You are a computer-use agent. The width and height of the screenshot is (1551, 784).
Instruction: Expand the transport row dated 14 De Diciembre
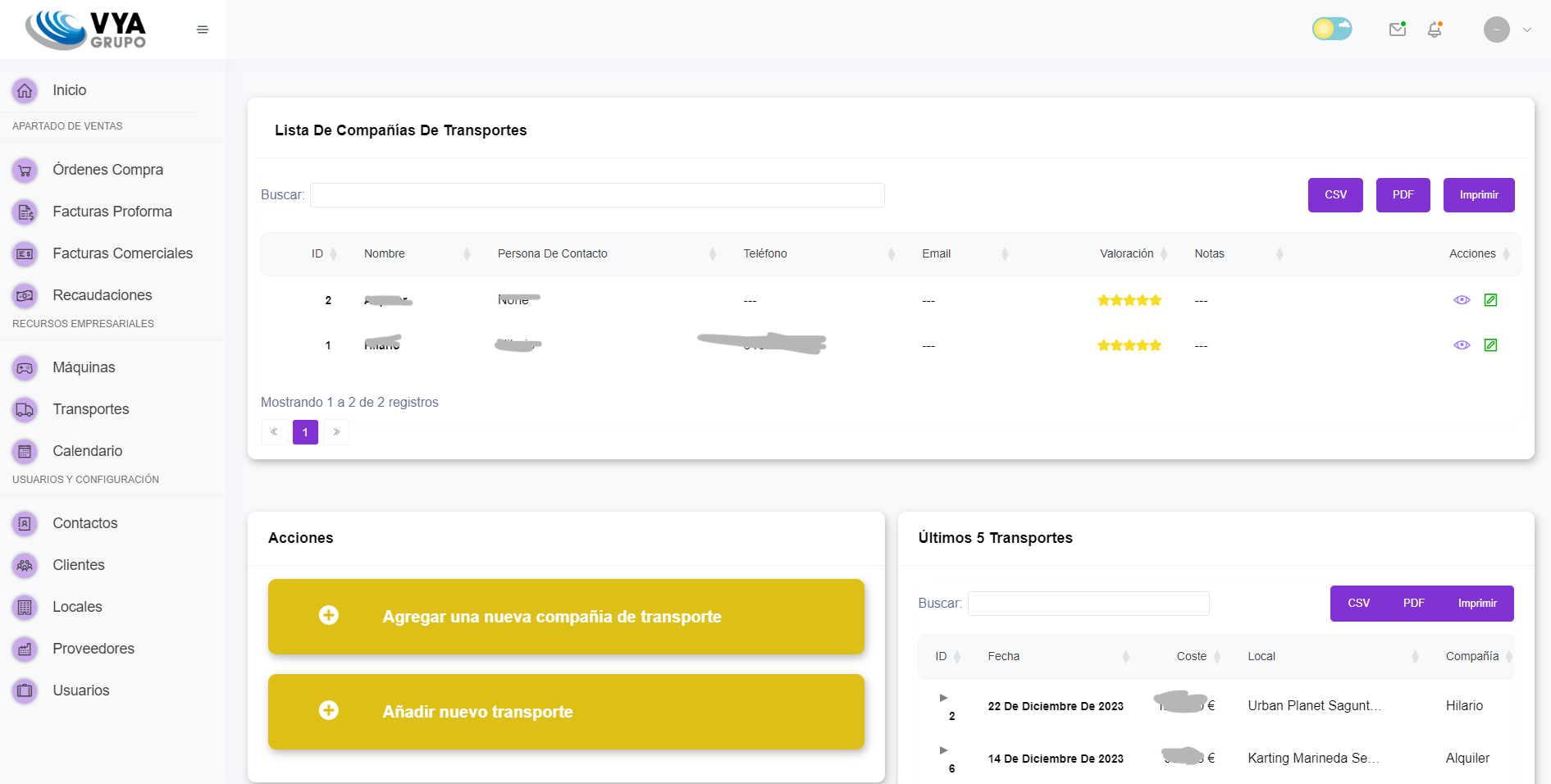click(943, 750)
